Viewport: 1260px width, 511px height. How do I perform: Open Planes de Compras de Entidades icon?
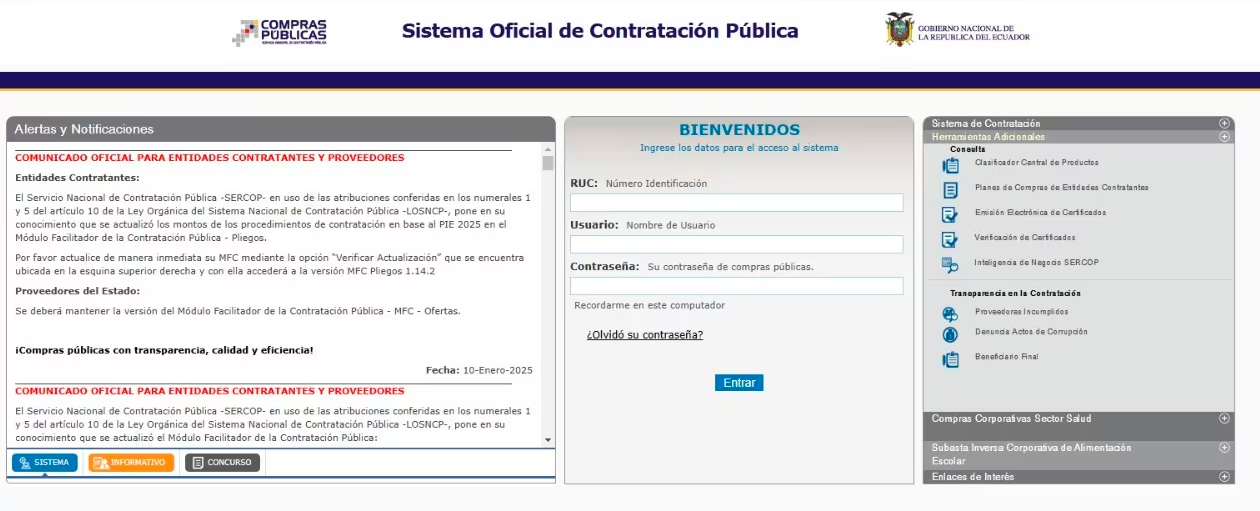(x=950, y=189)
